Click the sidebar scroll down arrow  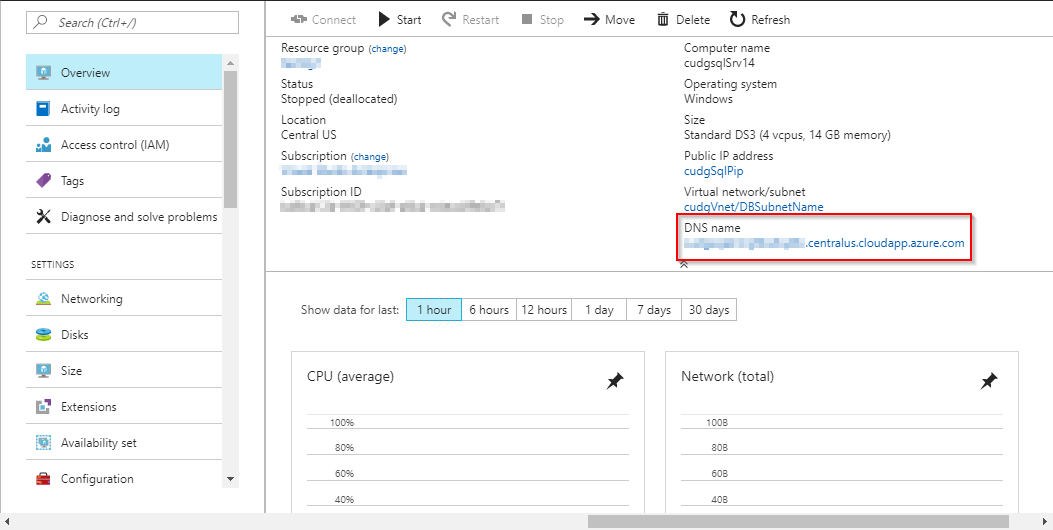[230, 479]
